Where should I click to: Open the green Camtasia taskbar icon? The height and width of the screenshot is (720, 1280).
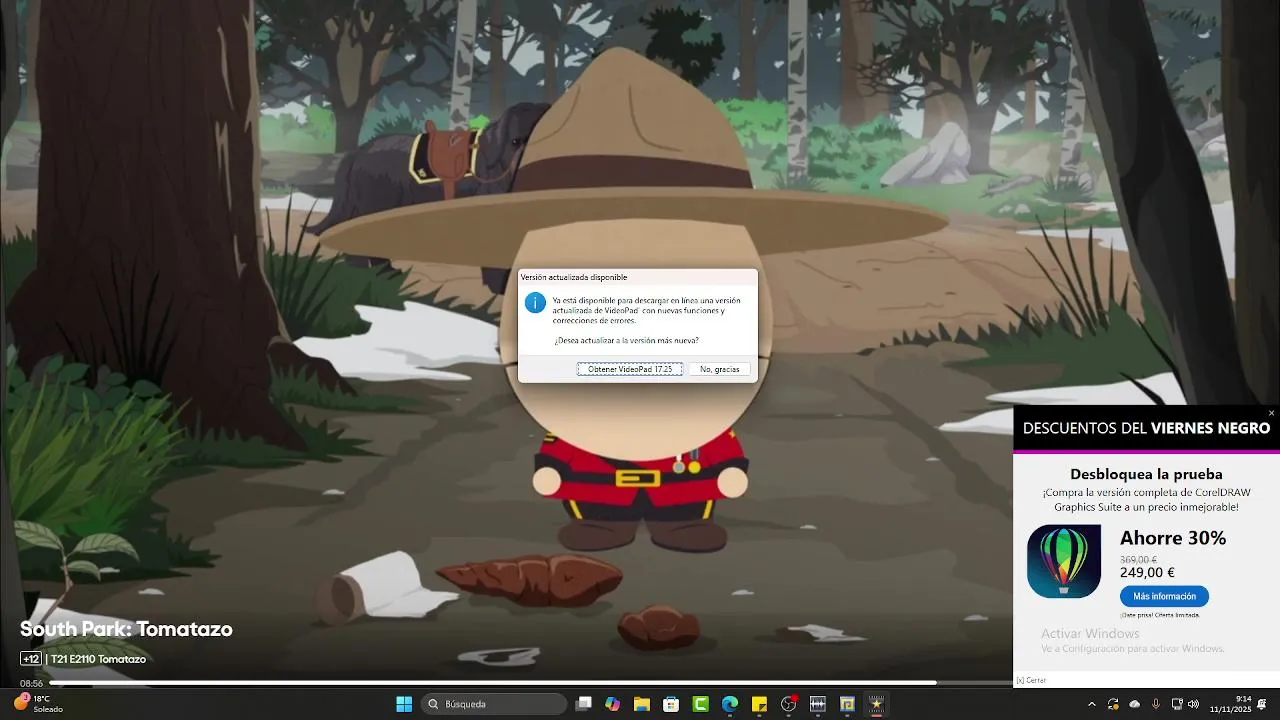pyautogui.click(x=701, y=704)
